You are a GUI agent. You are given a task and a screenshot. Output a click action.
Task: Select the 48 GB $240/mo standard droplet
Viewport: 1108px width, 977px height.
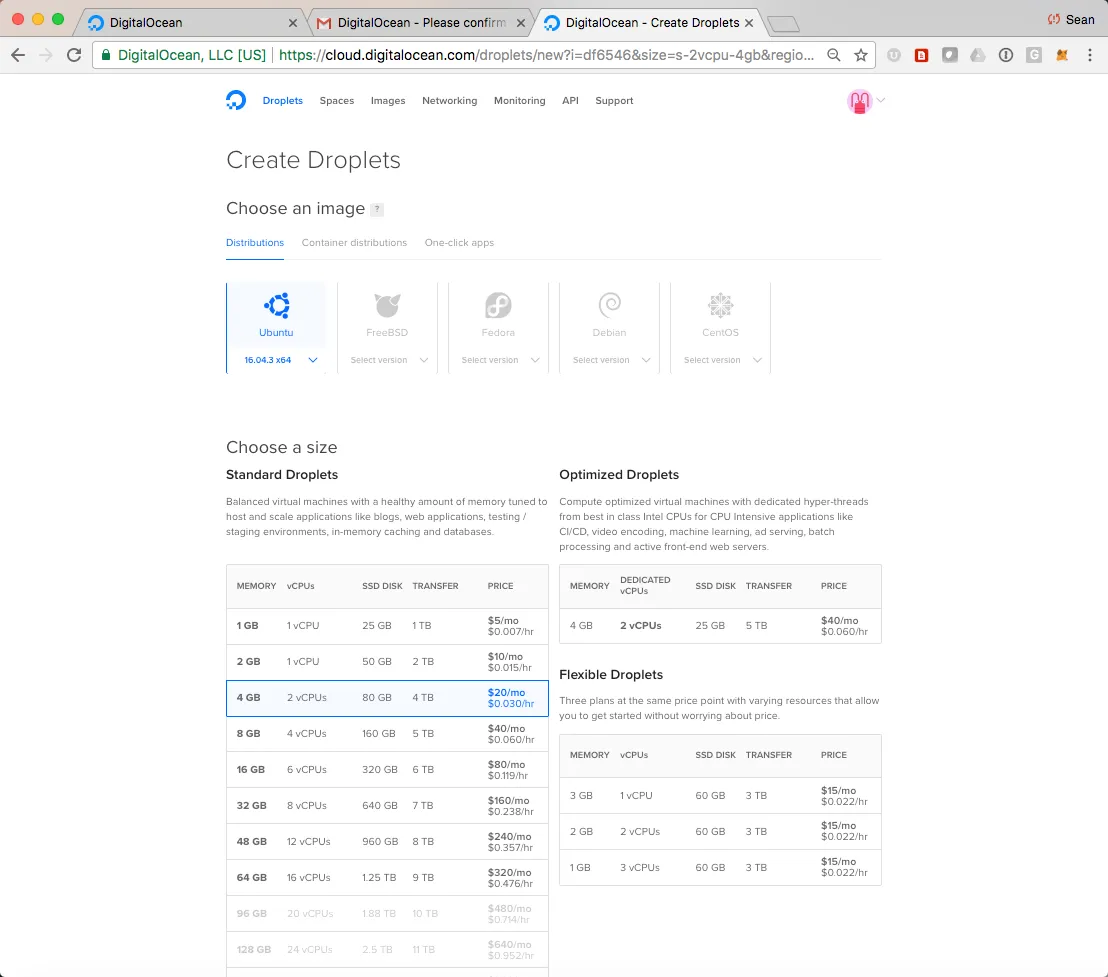pyautogui.click(x=387, y=842)
